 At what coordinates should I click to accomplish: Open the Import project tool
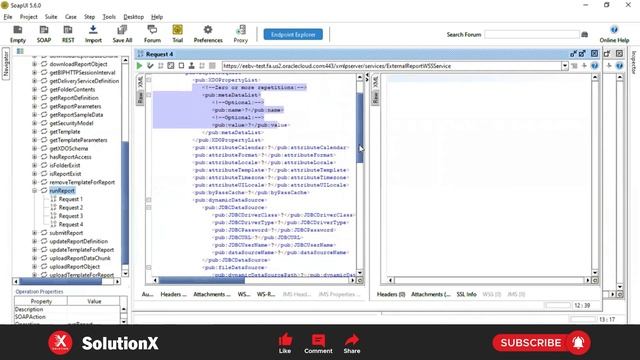point(93,34)
